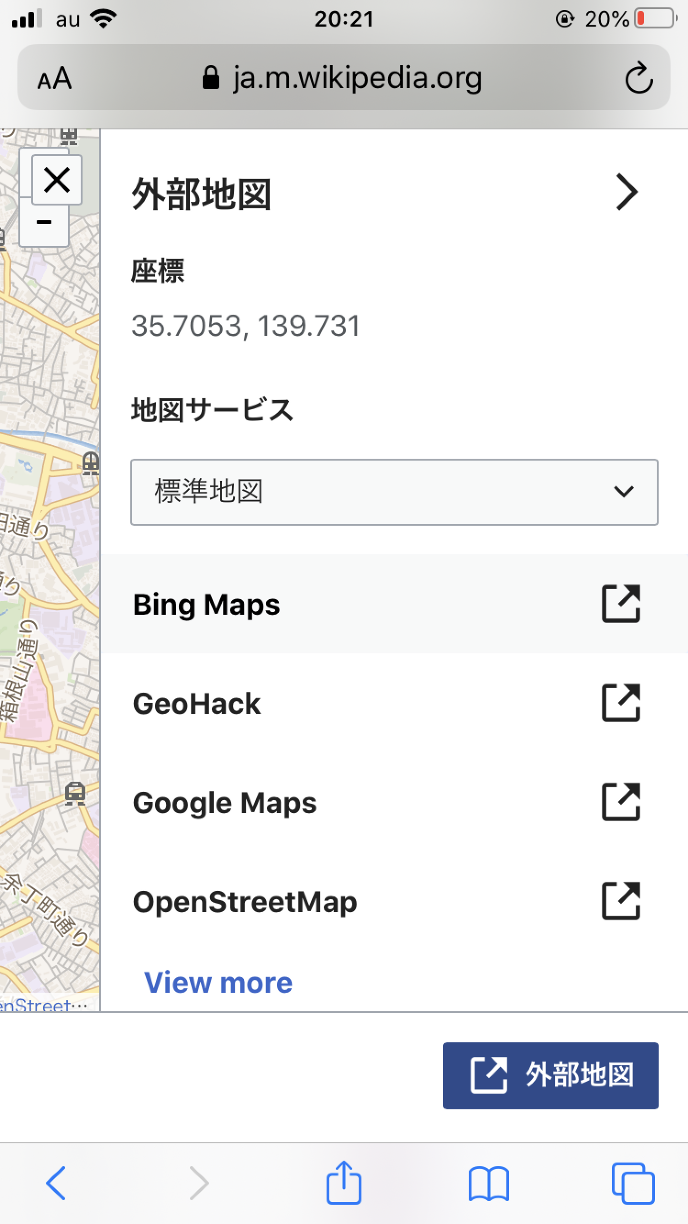Open GeoHack external link icon
The height and width of the screenshot is (1224, 688).
click(x=620, y=703)
